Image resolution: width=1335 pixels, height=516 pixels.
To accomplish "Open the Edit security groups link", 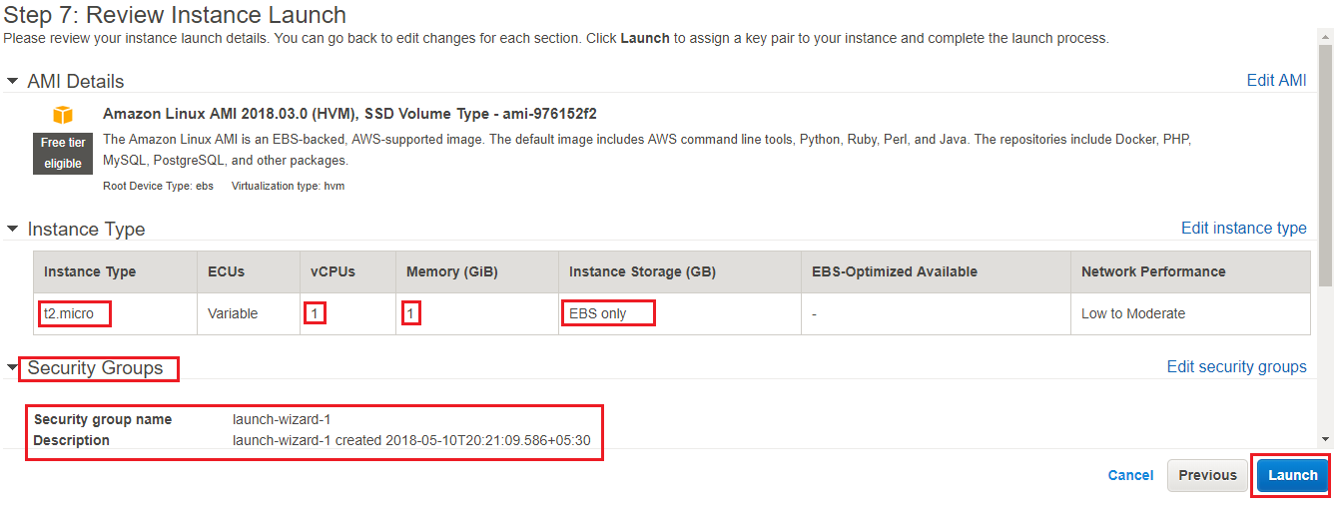I will coord(1236,367).
